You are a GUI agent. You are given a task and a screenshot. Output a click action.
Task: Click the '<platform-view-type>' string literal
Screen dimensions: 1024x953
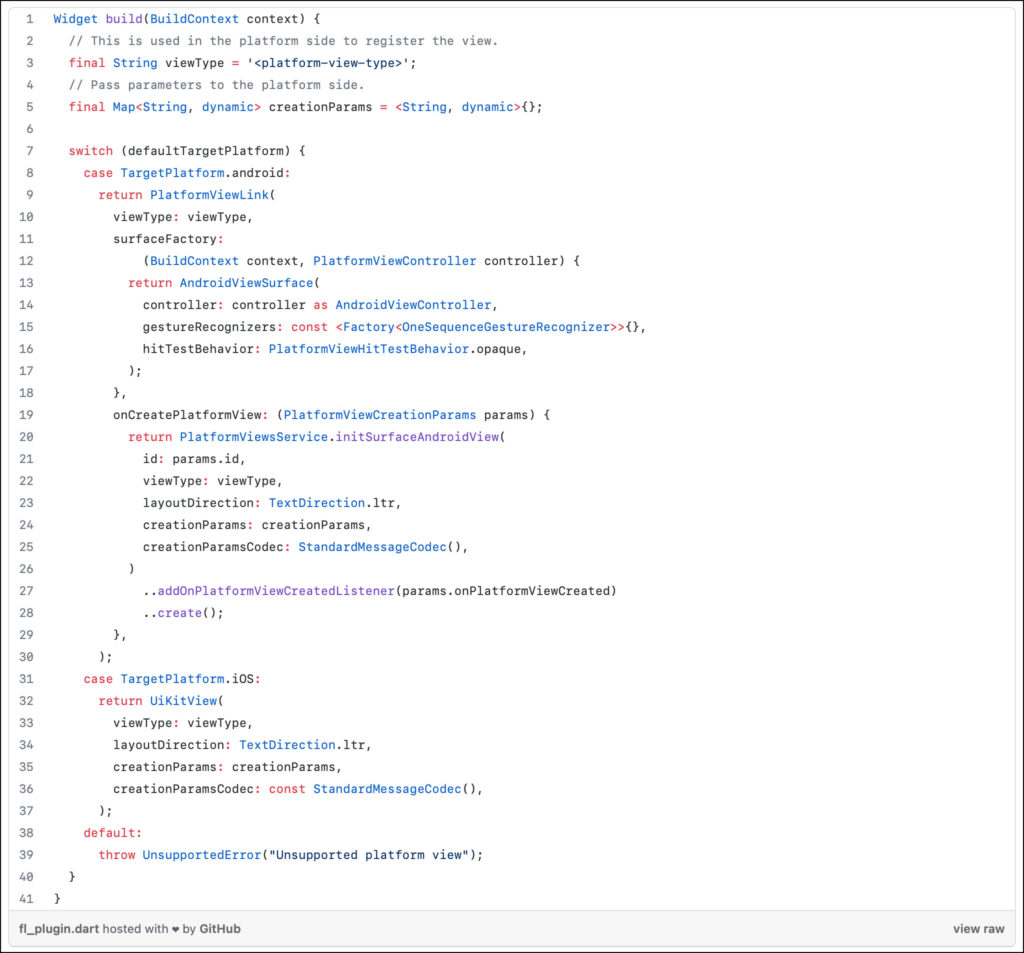coord(330,63)
